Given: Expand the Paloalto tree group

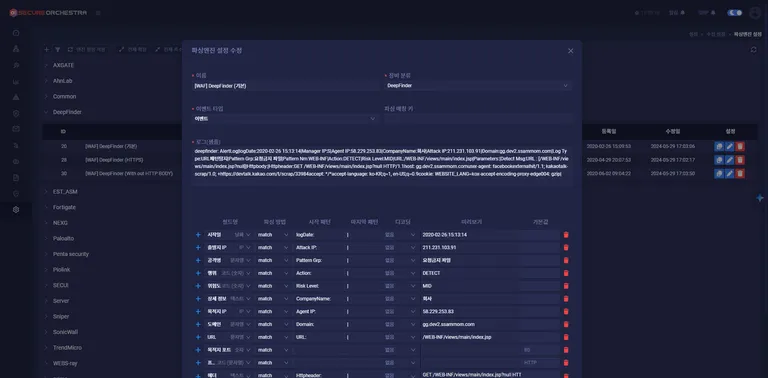Looking at the screenshot, I should pos(47,238).
